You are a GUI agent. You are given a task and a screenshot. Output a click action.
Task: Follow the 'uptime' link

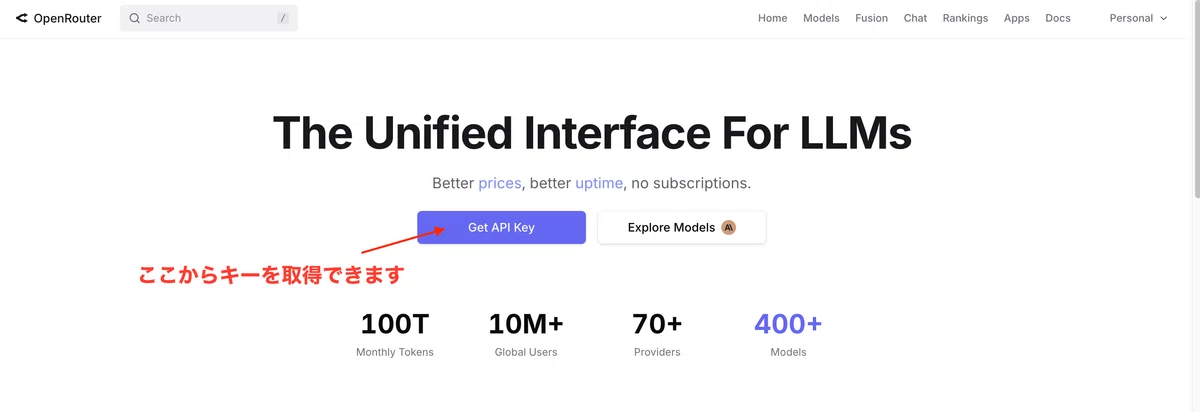(599, 183)
